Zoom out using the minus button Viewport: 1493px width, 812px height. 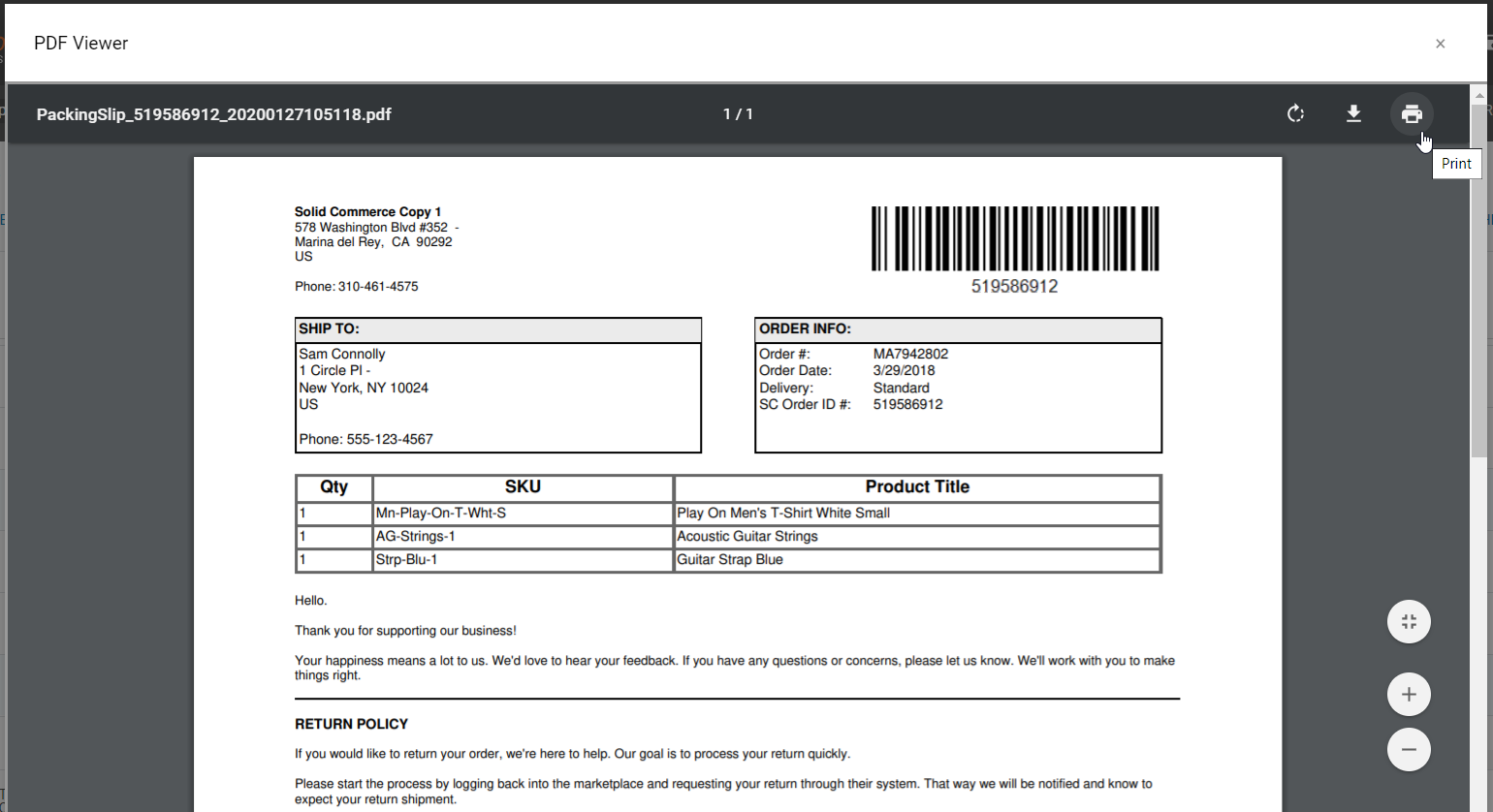(x=1409, y=749)
